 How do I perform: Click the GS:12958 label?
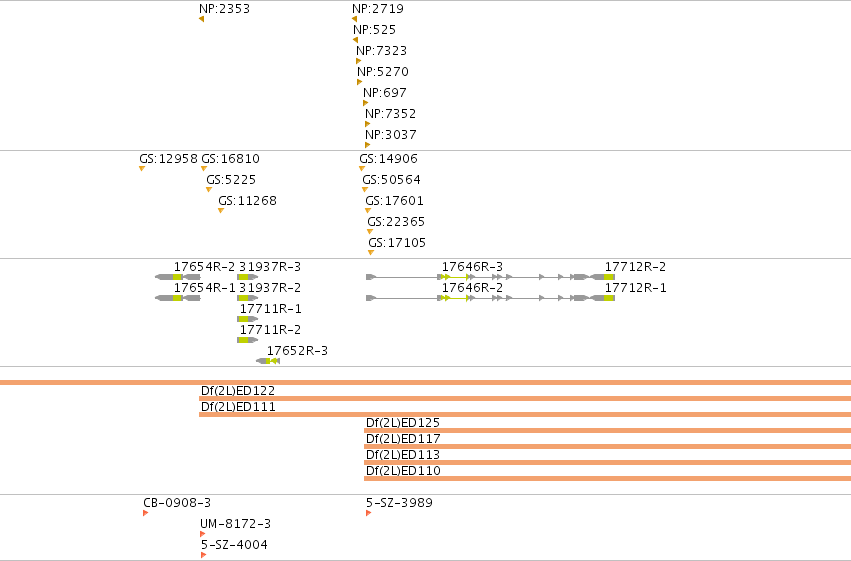168,159
